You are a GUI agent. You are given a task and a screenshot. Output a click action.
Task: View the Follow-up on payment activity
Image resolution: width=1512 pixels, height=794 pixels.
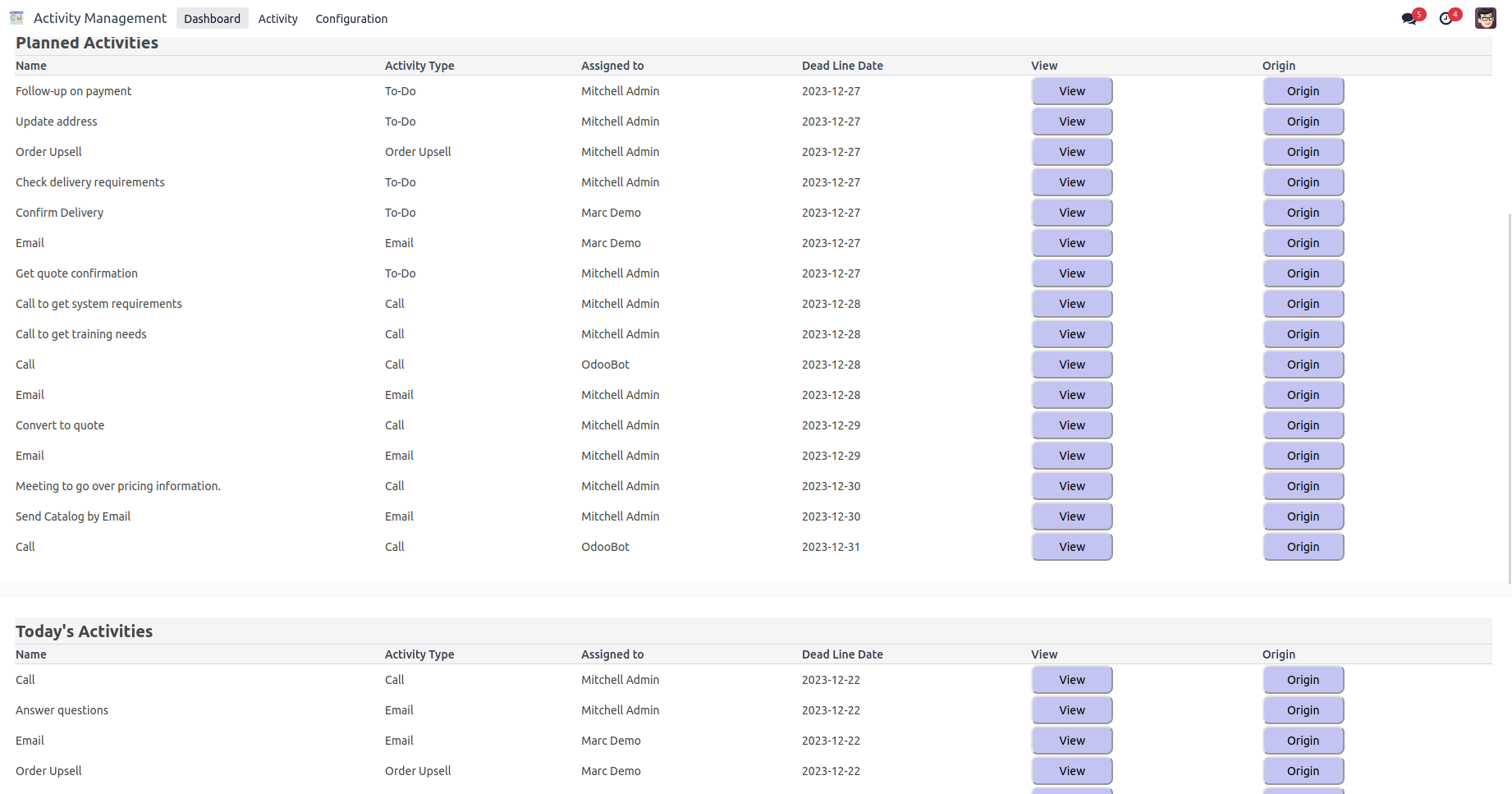(1071, 91)
